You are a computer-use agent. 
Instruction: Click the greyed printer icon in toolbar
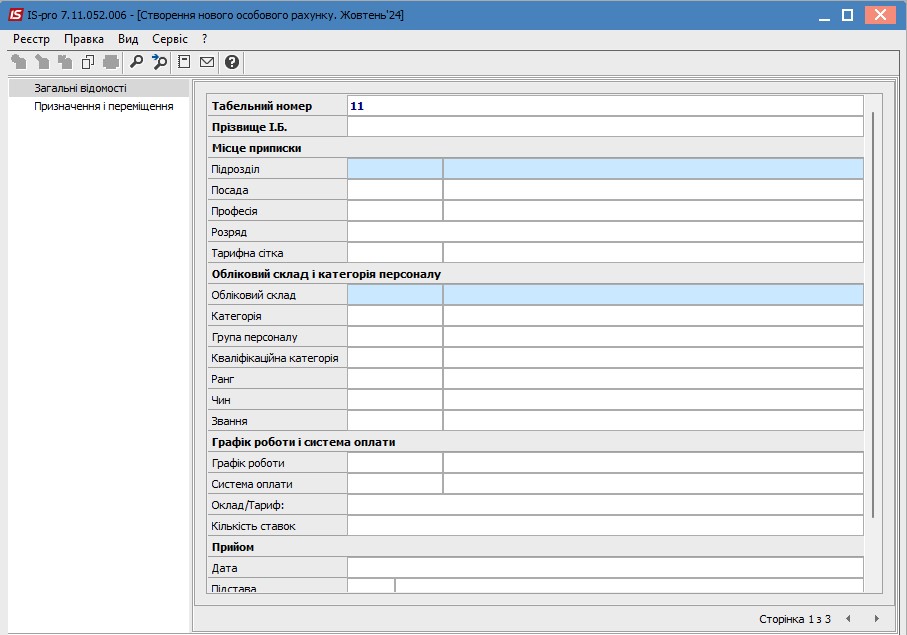[x=110, y=62]
